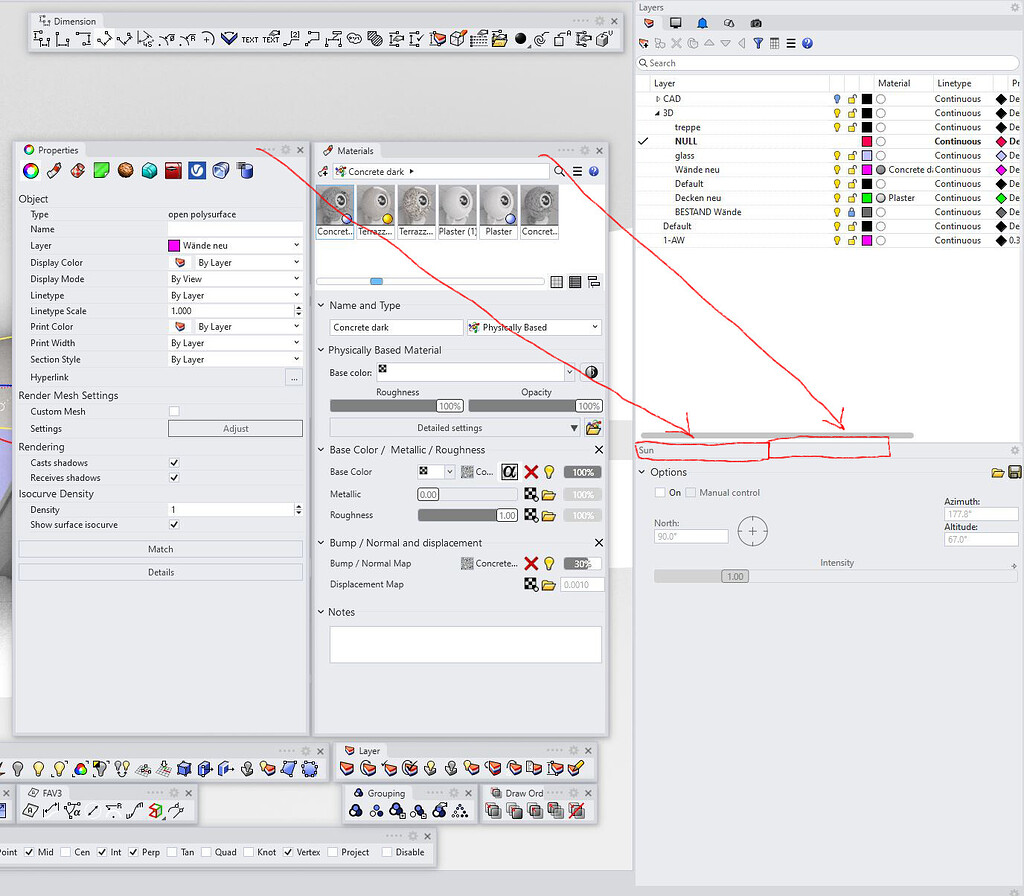Click the Adjust button under Render Mesh Settings
Viewport: 1024px width, 896px height.
tap(235, 428)
